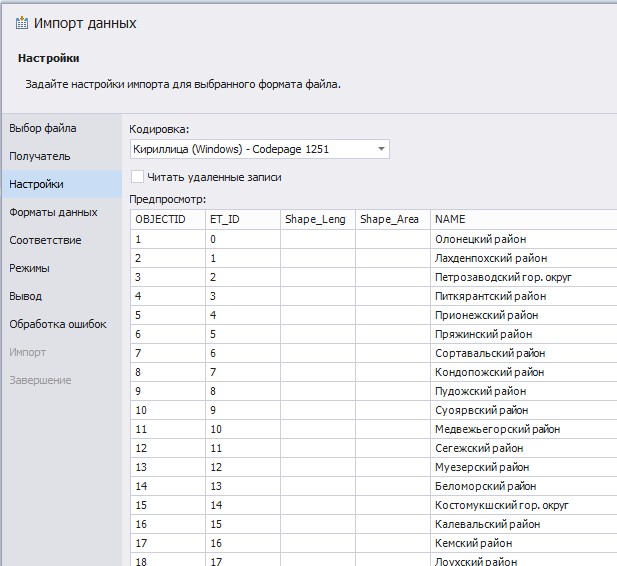Open the Вывод step in sidebar

coord(26,296)
